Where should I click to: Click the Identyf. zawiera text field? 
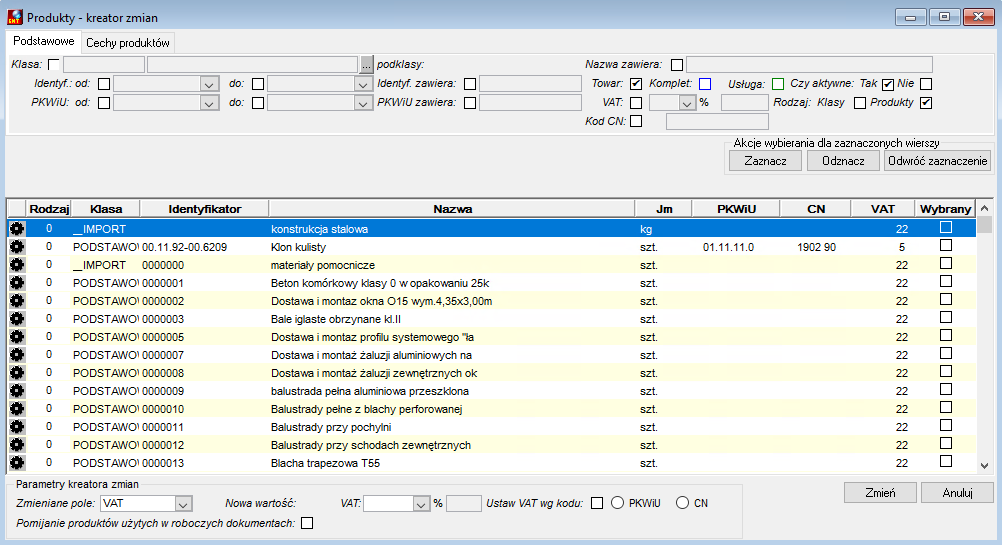[530, 84]
